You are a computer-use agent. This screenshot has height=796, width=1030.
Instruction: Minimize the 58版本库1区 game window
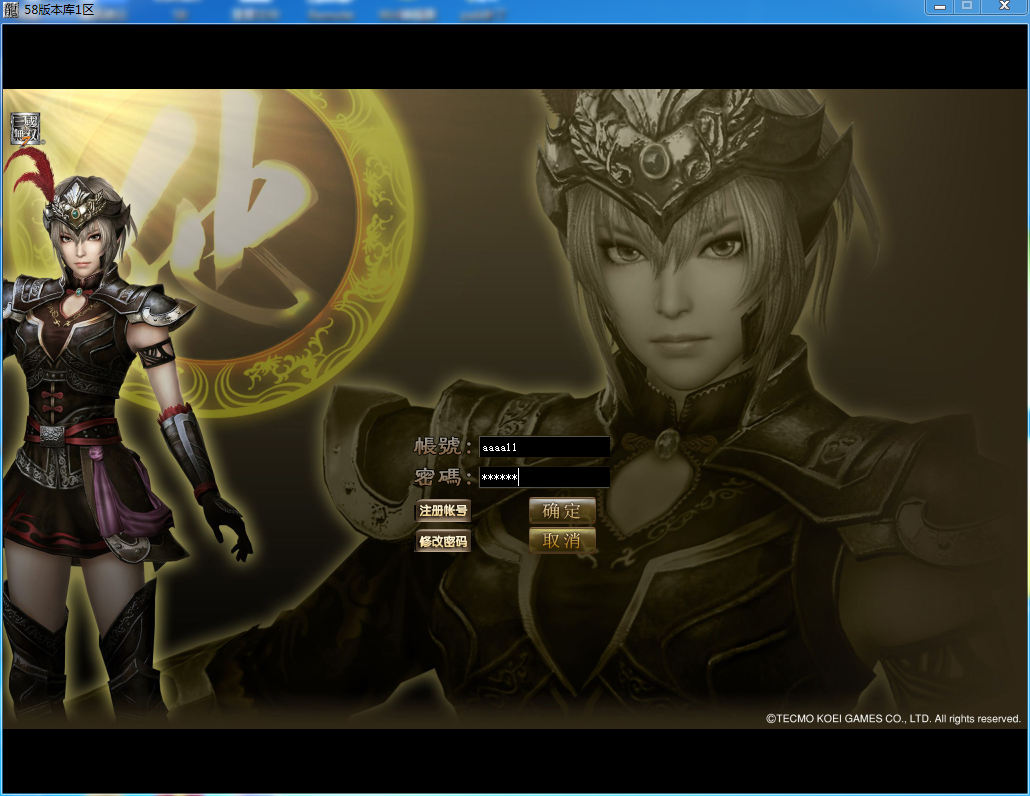point(940,7)
